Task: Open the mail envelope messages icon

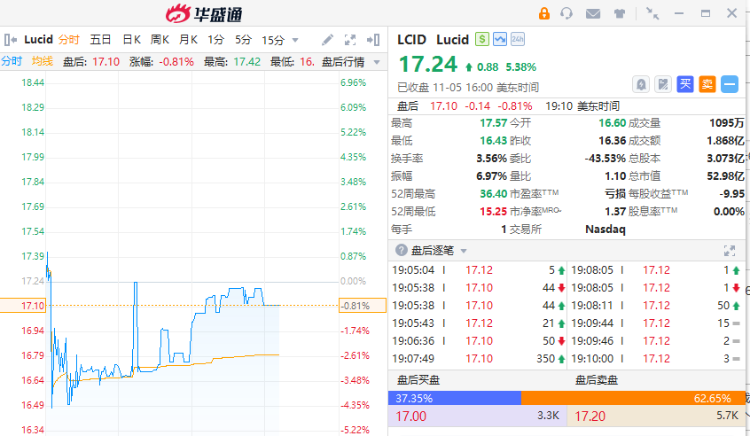Action: 593,14
